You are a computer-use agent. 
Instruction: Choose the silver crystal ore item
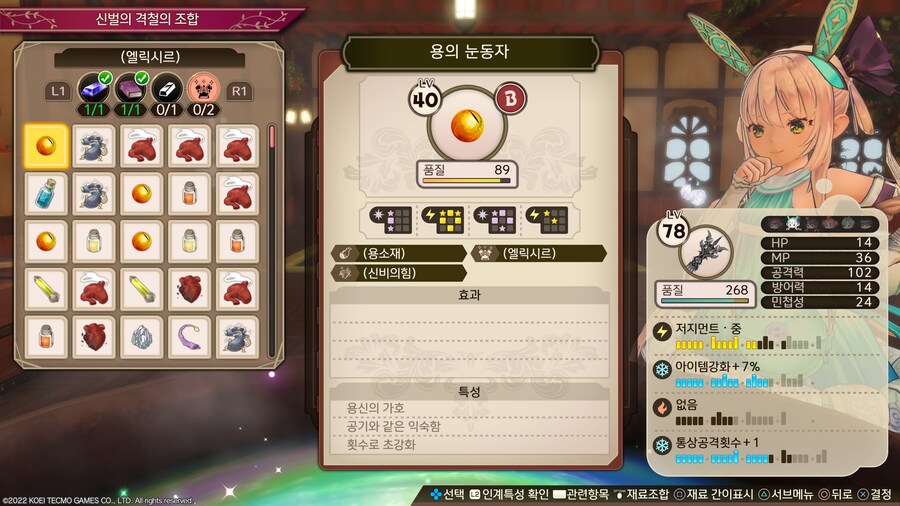tap(142, 337)
